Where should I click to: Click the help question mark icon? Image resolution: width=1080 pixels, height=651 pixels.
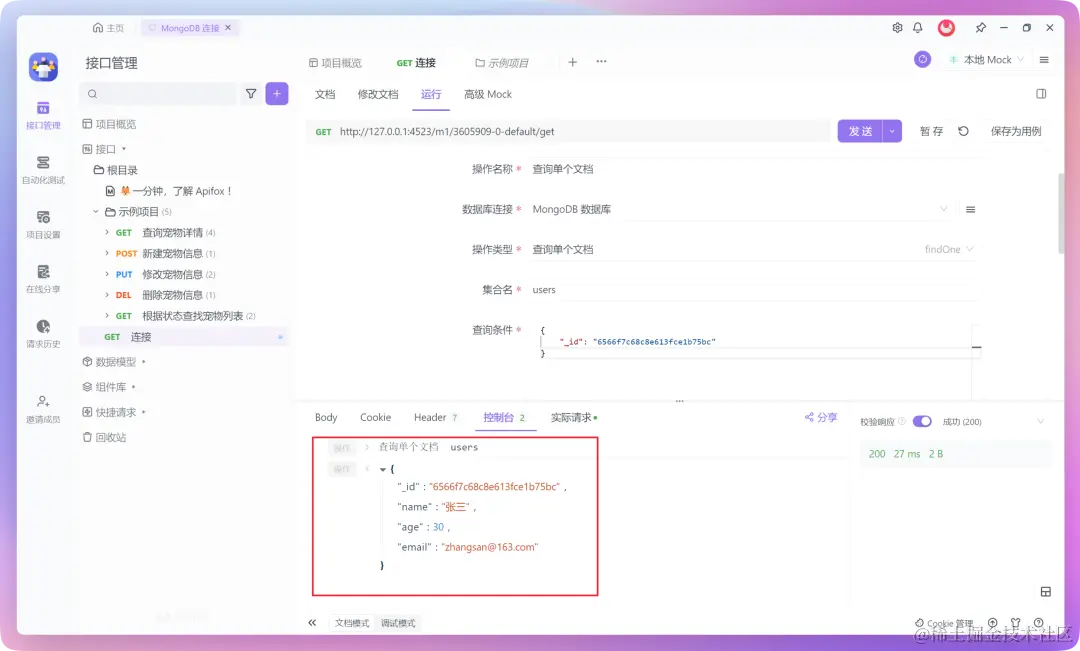[1038, 623]
